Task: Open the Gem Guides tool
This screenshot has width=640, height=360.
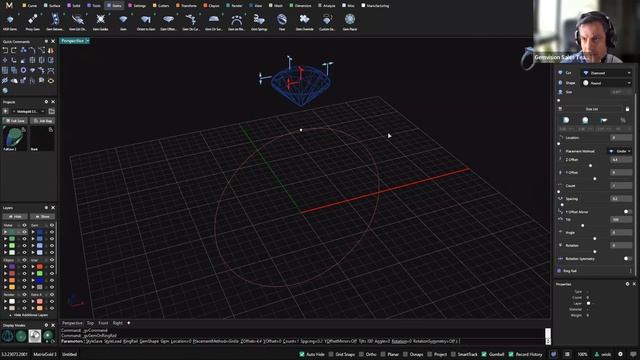Action: (100, 21)
